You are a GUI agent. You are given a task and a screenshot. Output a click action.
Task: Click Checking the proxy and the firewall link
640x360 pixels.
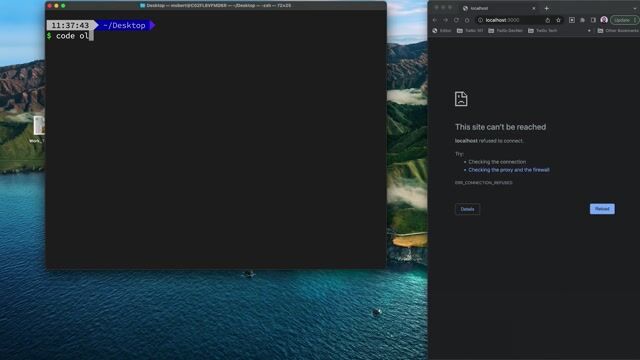(509, 170)
